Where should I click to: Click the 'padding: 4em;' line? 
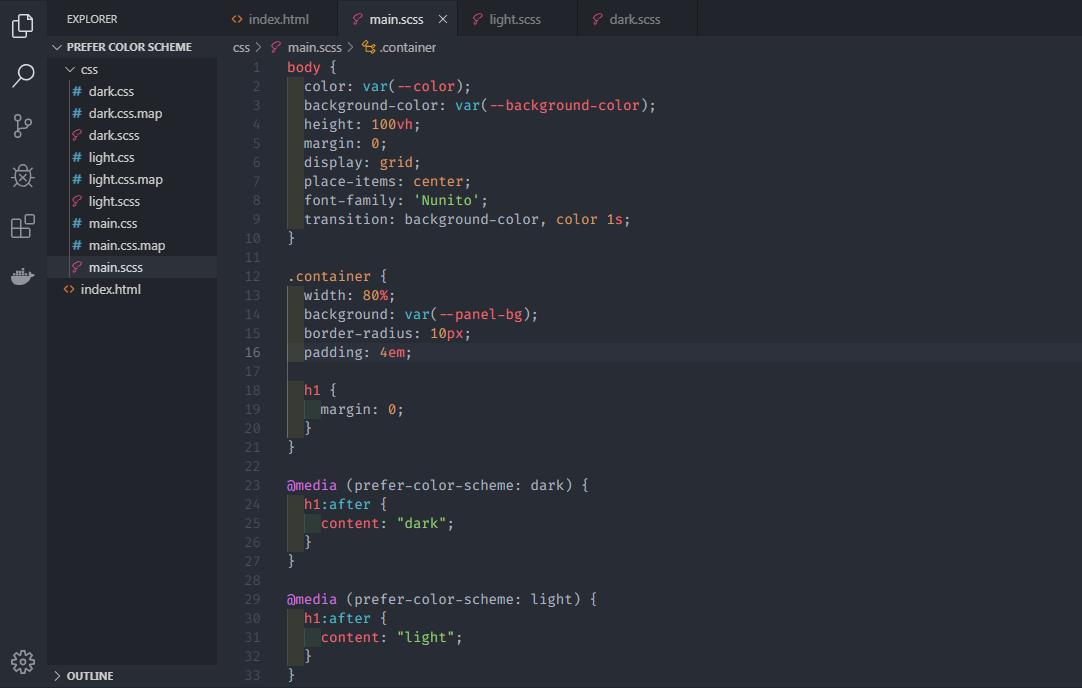coord(357,352)
